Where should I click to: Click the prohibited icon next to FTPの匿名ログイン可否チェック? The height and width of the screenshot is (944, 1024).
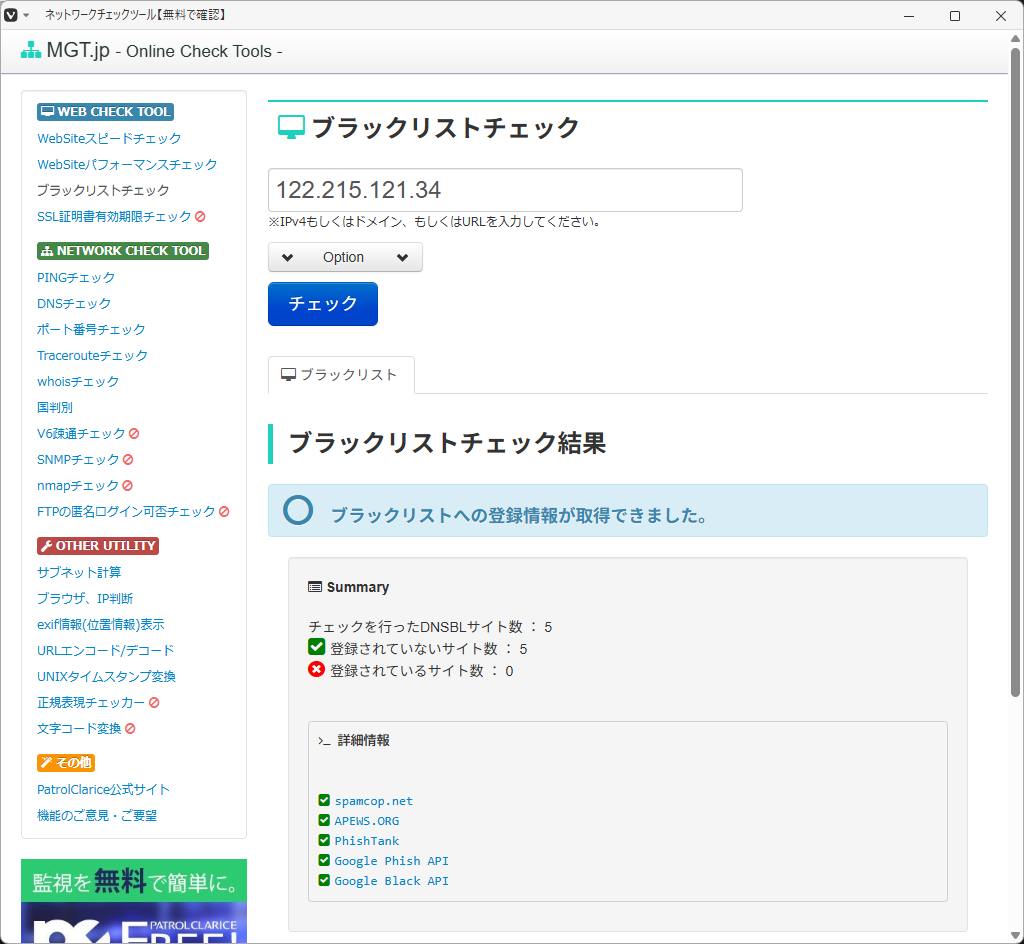pos(224,512)
